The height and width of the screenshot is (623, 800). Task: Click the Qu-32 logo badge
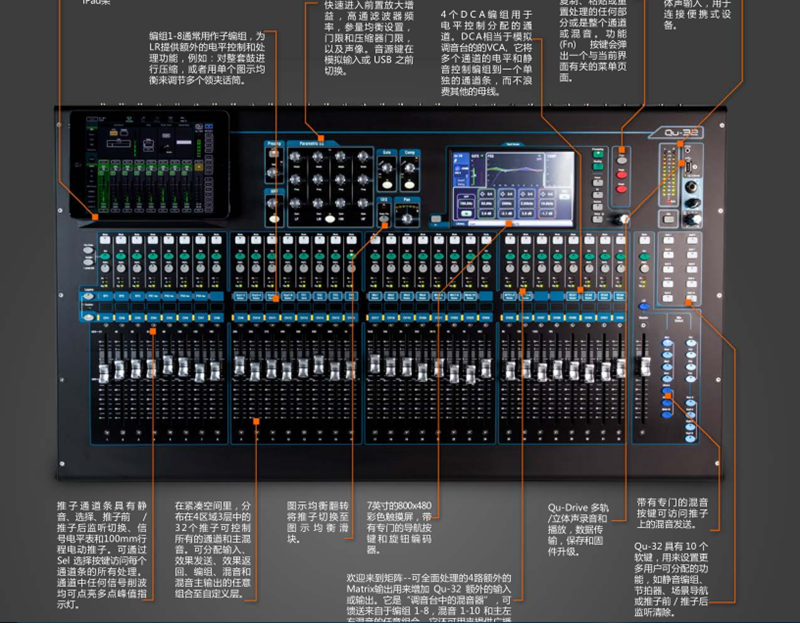click(x=678, y=133)
